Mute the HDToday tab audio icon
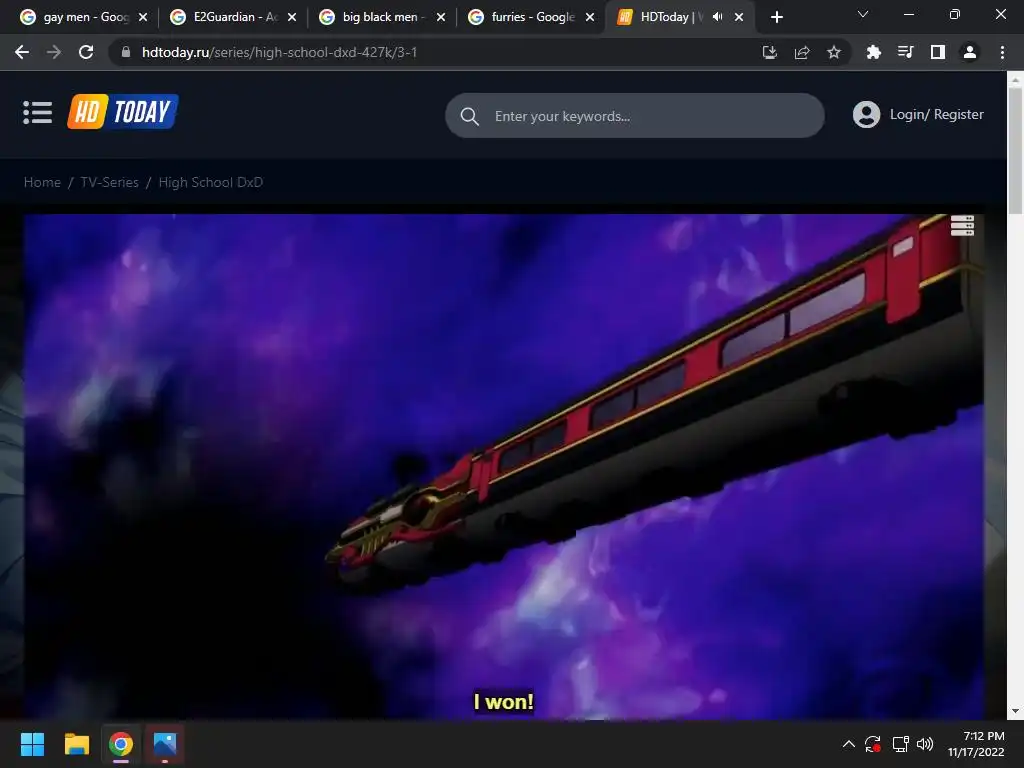 click(x=718, y=17)
